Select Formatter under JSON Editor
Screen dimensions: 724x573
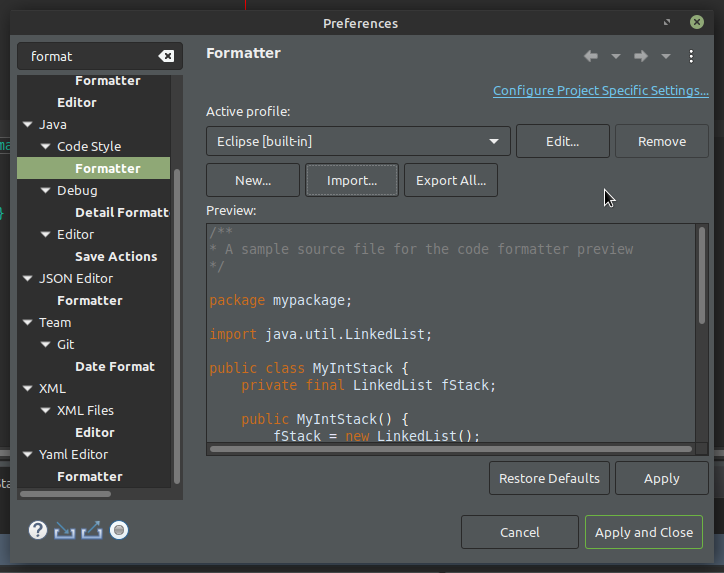(90, 301)
